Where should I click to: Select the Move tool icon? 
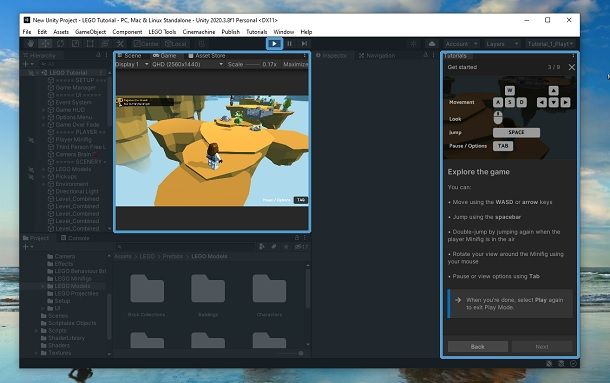coord(45,44)
